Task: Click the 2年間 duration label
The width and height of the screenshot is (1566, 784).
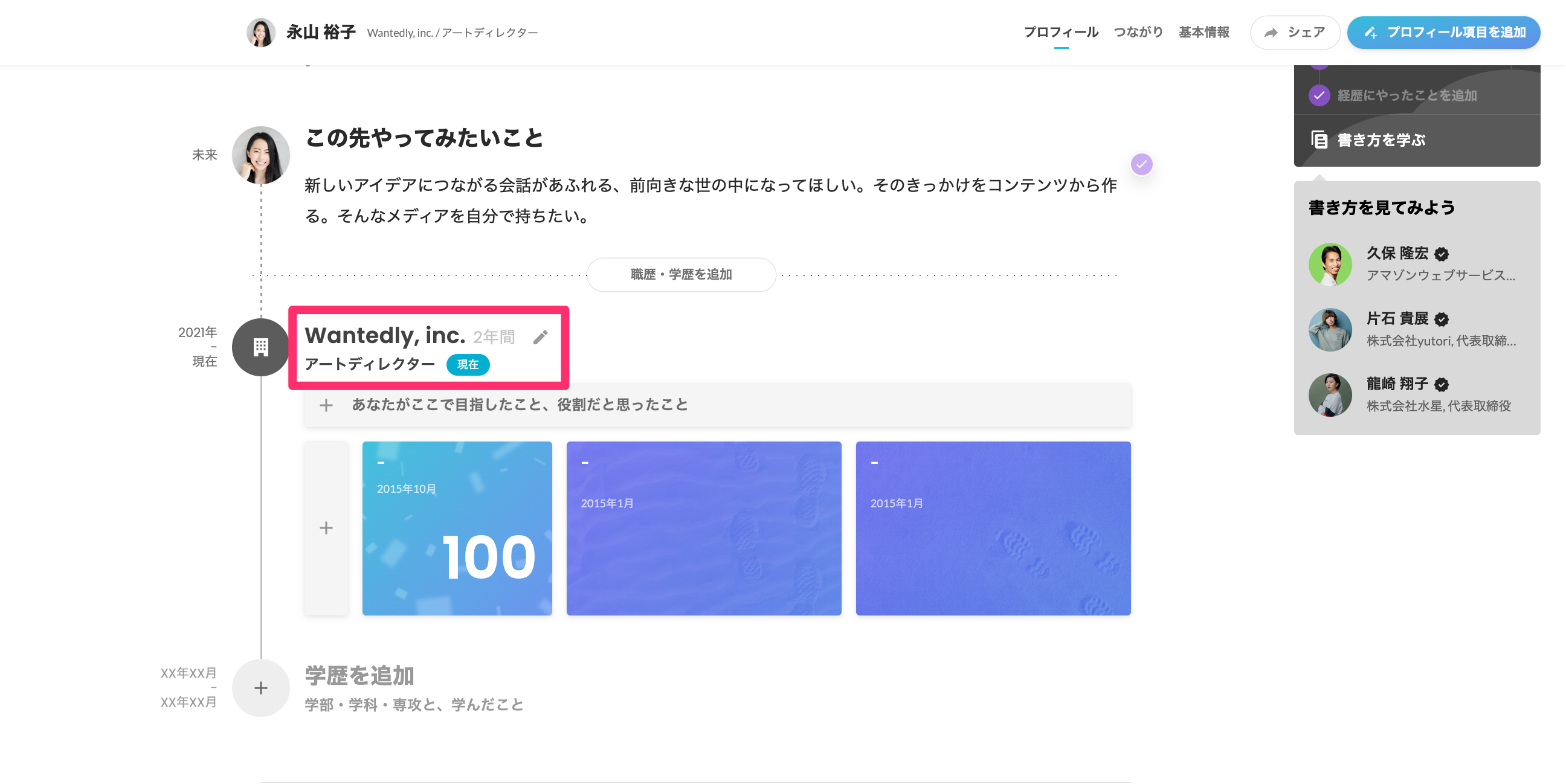Action: (494, 337)
